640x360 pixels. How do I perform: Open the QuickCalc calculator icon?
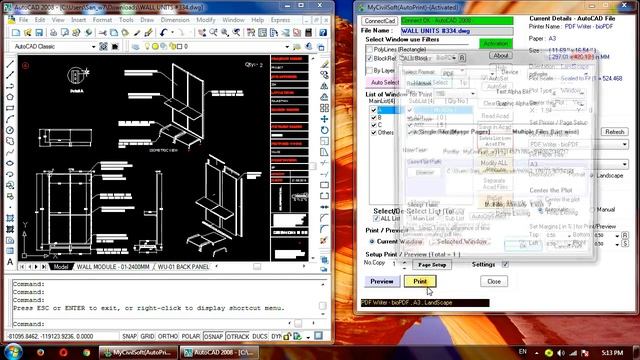coord(309,33)
